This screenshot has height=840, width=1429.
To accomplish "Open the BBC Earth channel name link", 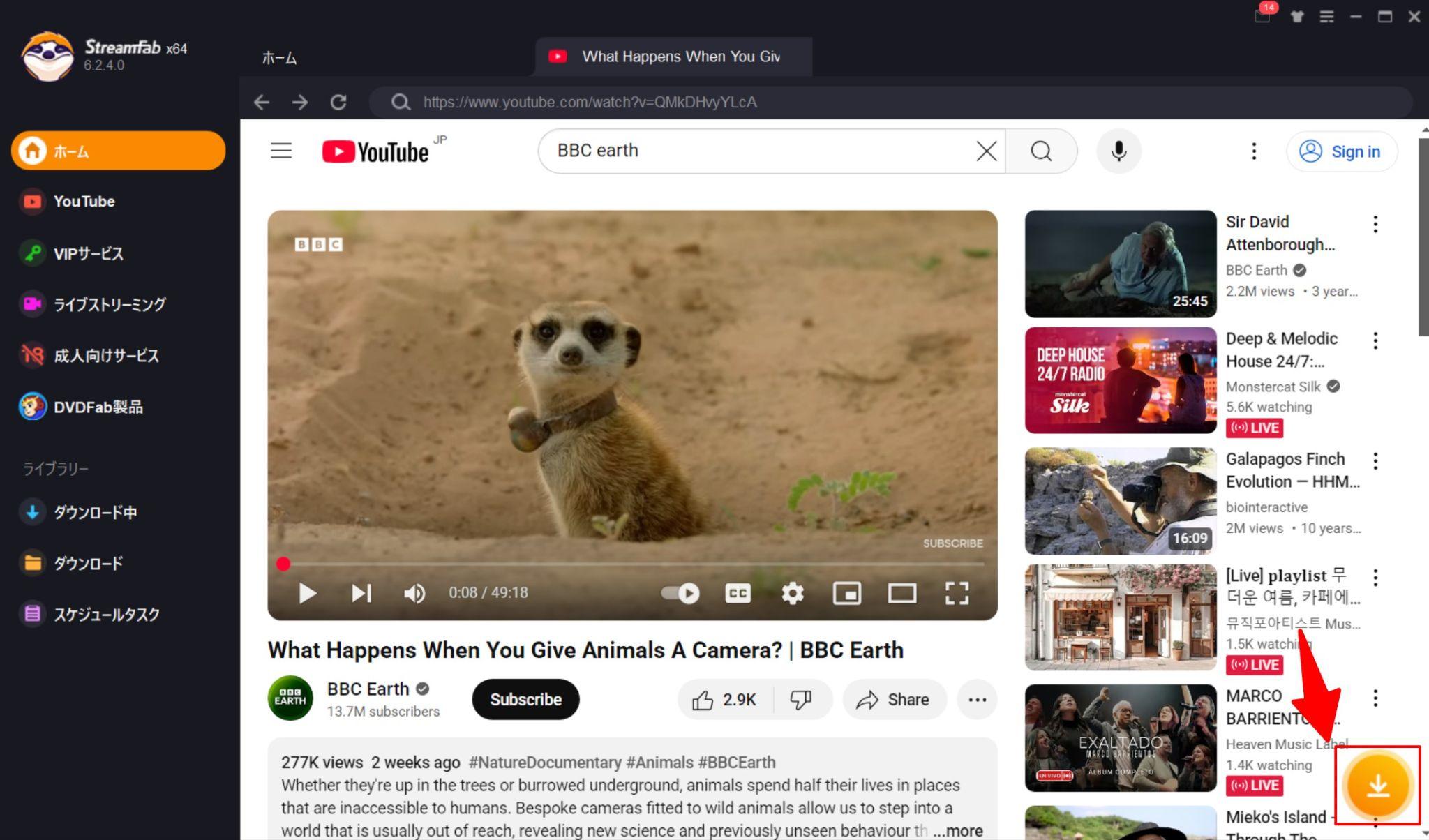I will pyautogui.click(x=368, y=689).
